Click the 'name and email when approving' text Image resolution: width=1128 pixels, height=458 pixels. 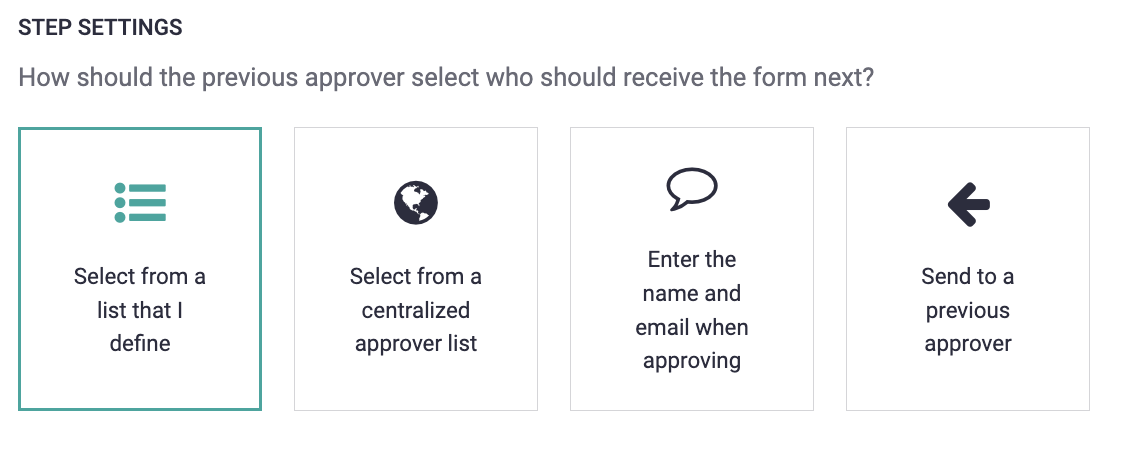691,326
